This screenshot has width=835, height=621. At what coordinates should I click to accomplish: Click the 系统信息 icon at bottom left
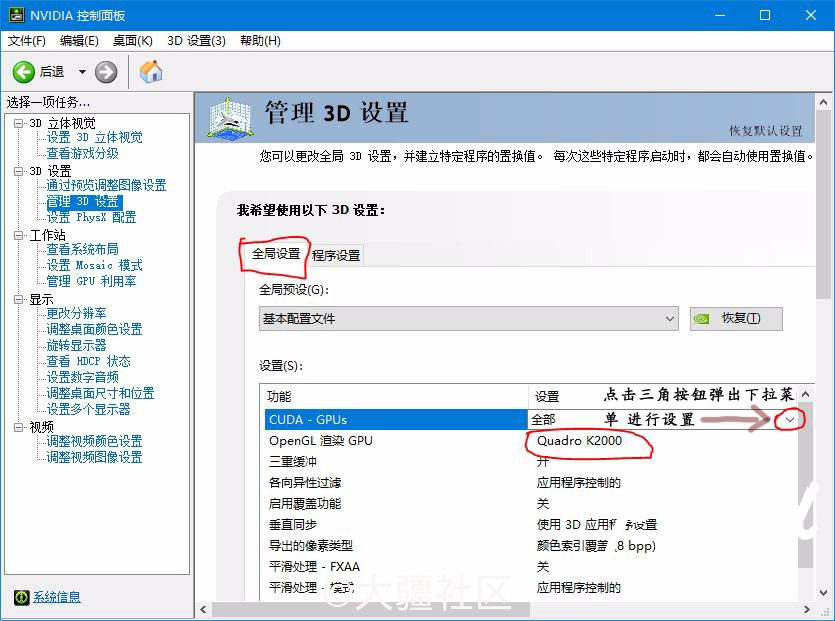tap(21, 597)
